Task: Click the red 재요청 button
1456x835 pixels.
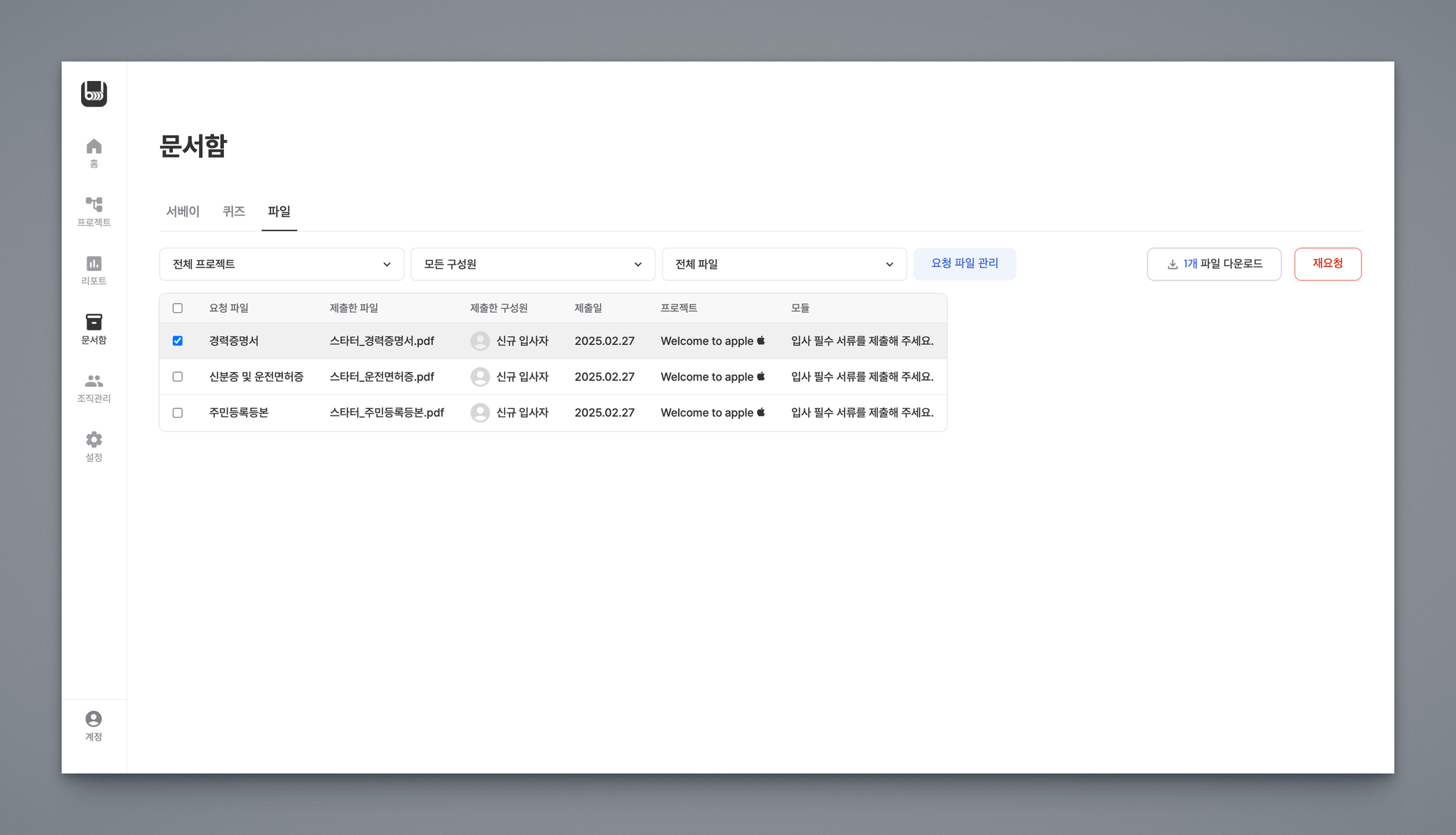Action: click(1327, 263)
